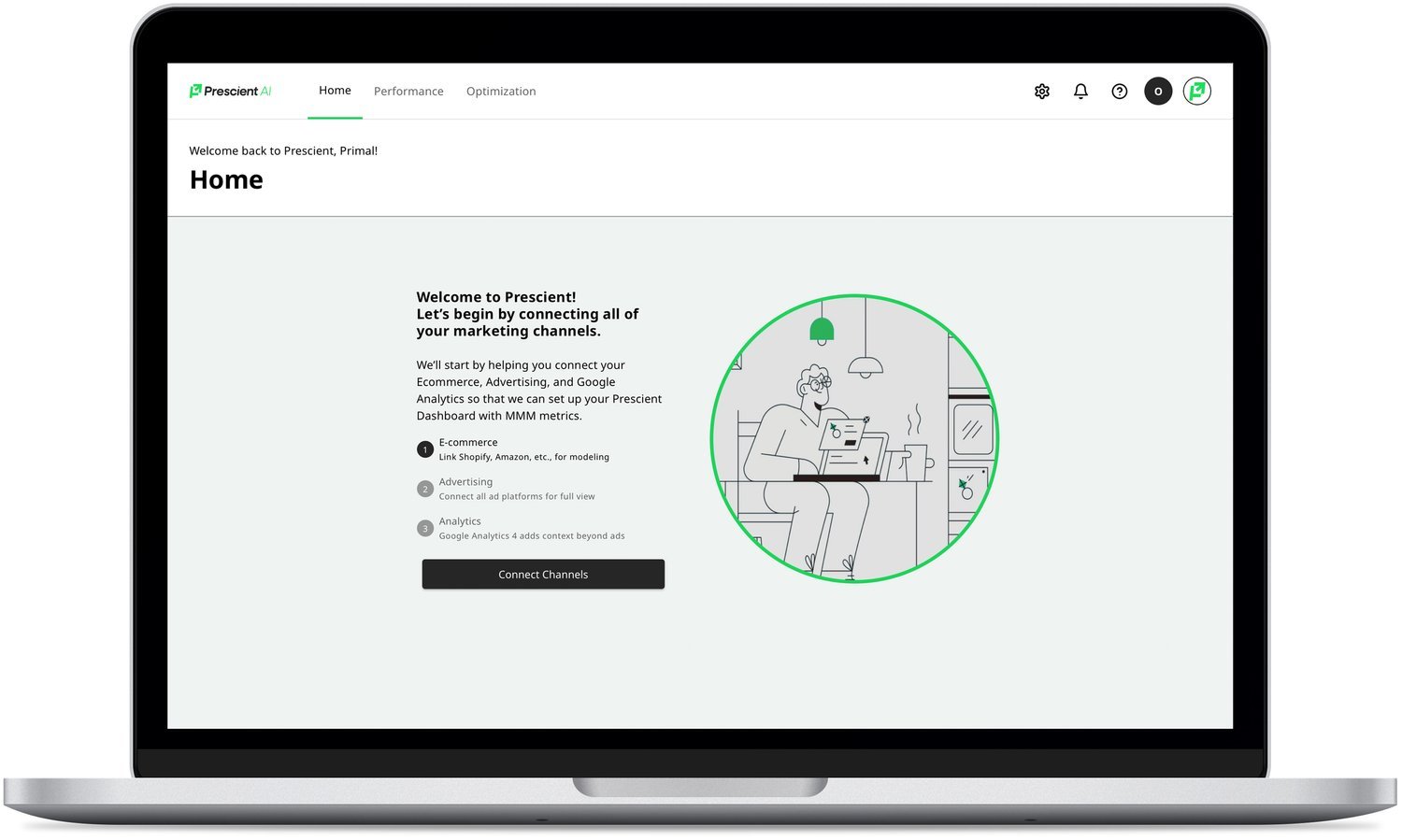Check notifications via the bell icon

1080,91
